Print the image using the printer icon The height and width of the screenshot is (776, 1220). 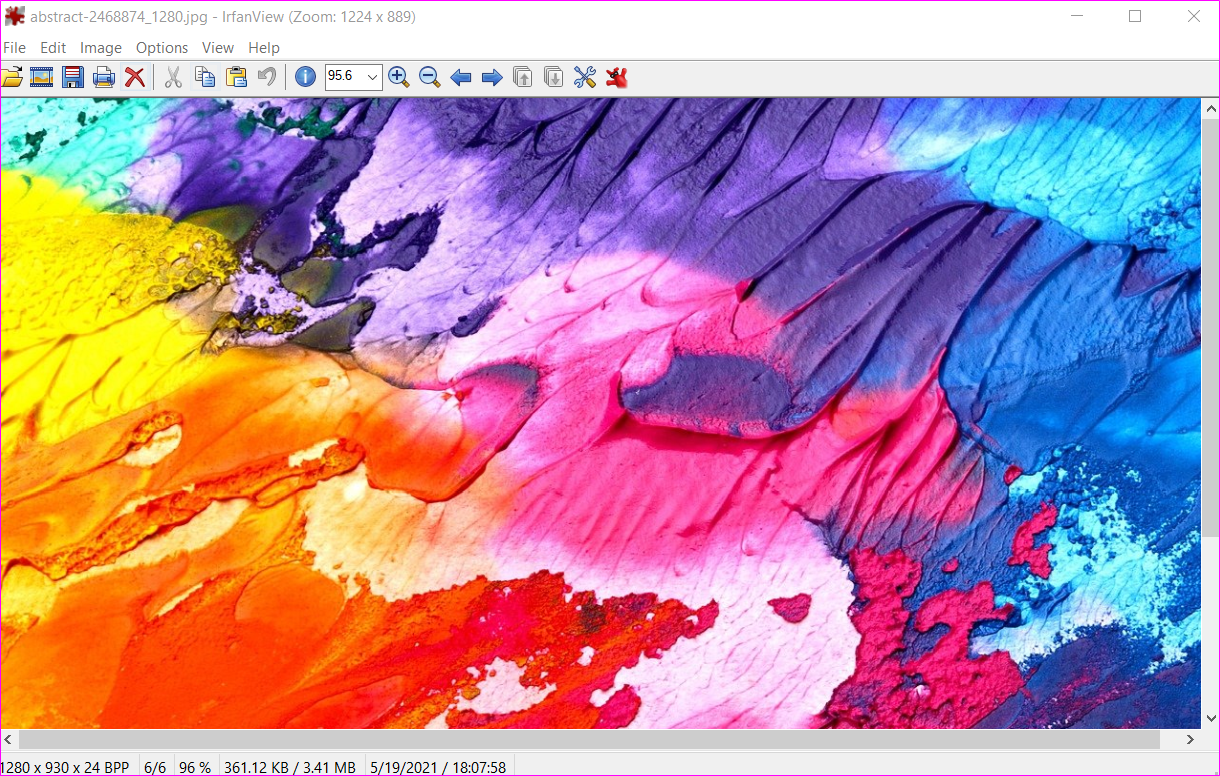(104, 77)
